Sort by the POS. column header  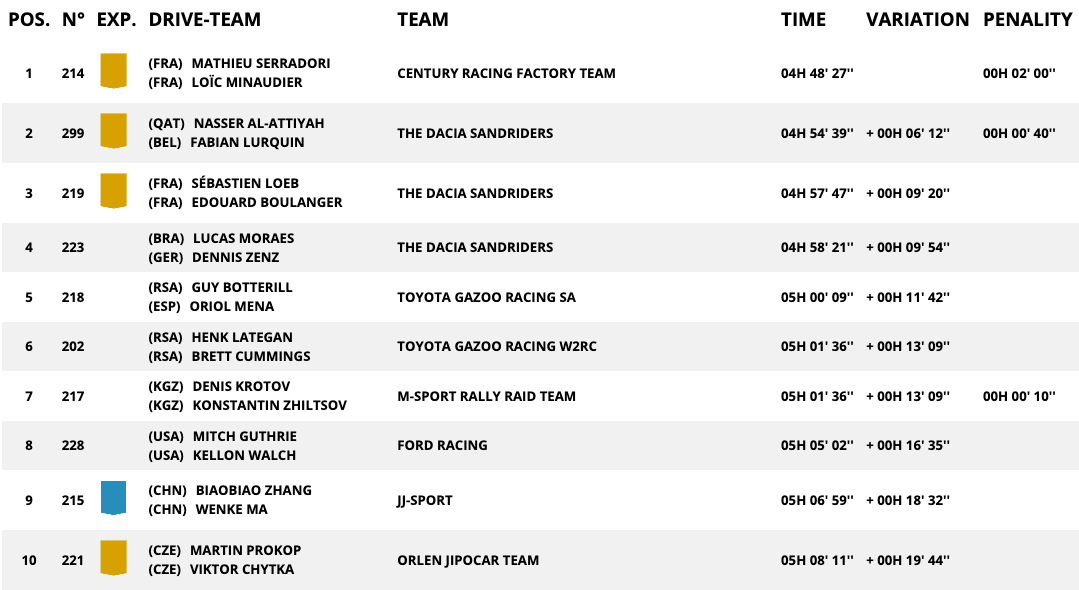click(x=29, y=19)
